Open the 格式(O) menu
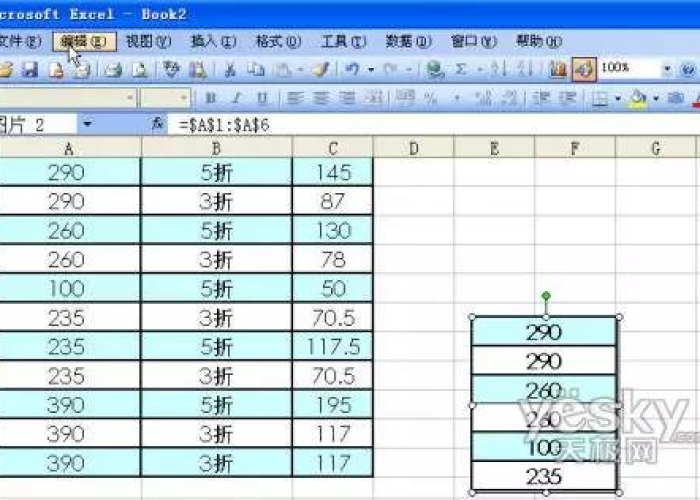This screenshot has height=500, width=700. pyautogui.click(x=279, y=42)
